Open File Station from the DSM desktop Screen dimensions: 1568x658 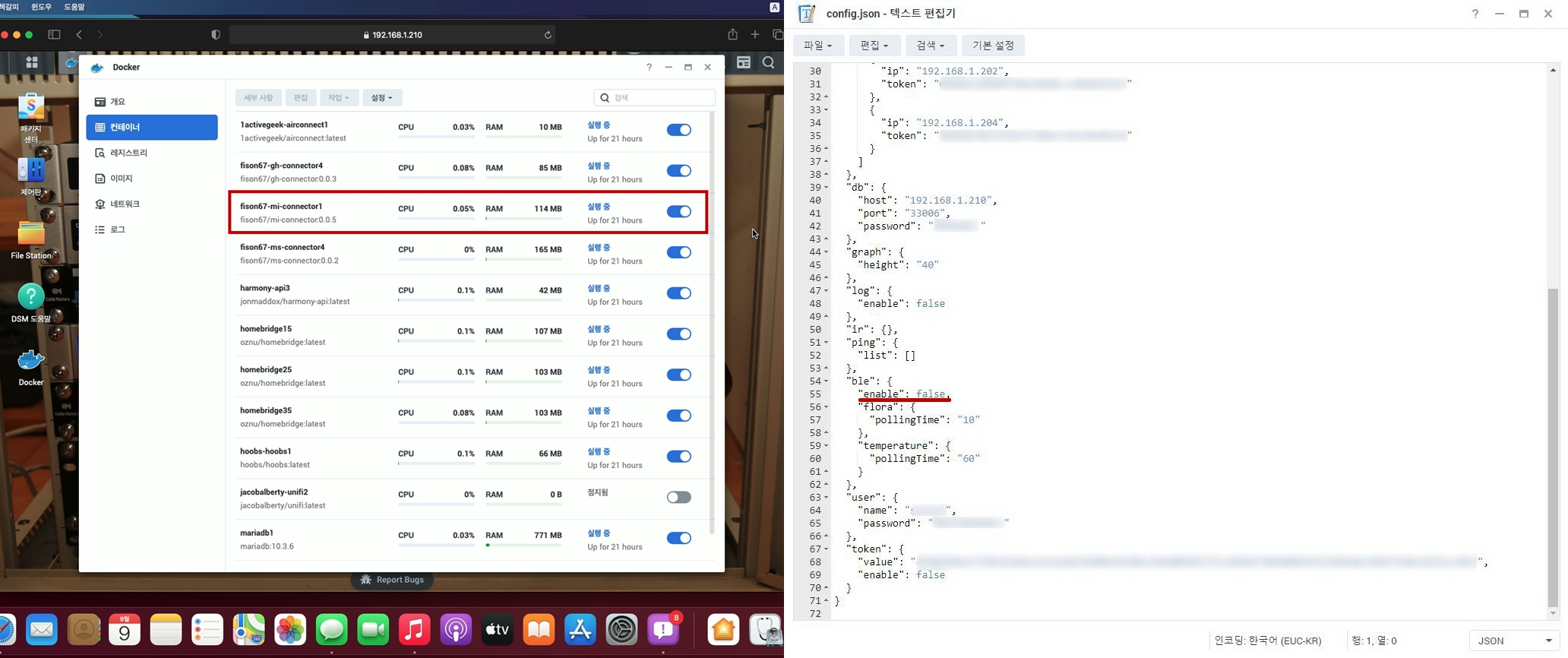[31, 240]
